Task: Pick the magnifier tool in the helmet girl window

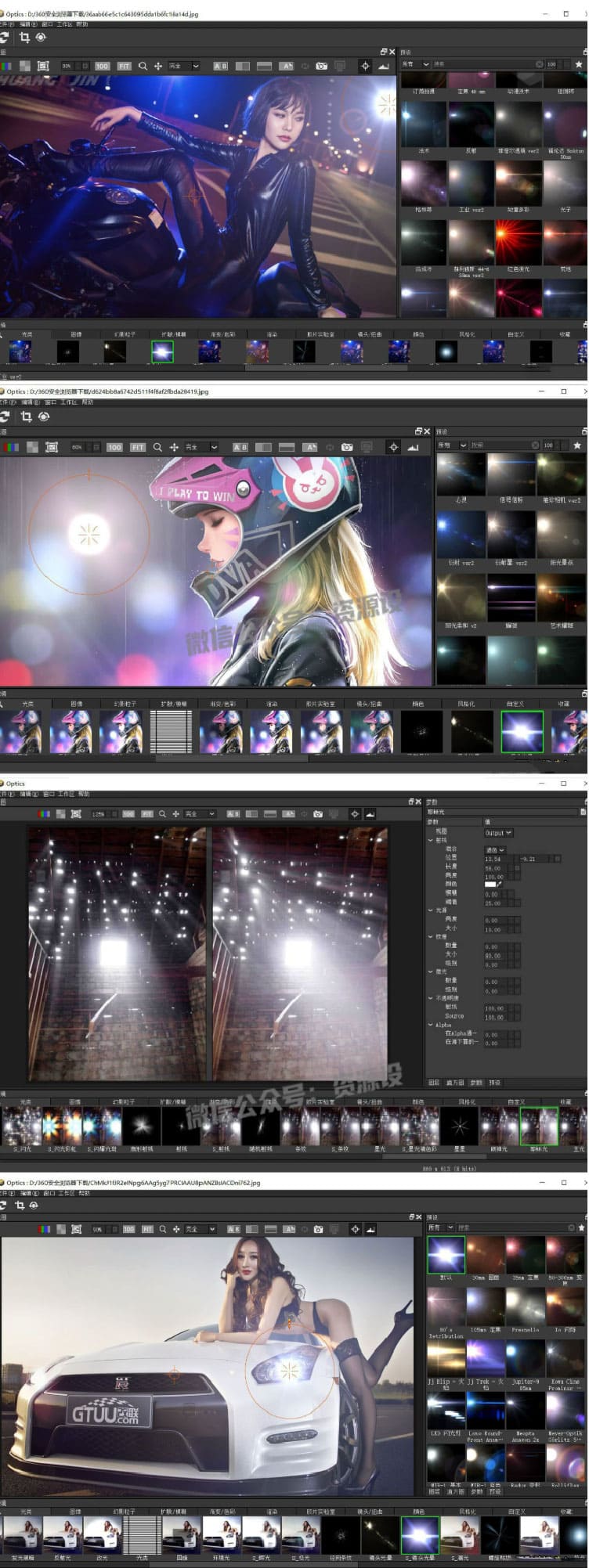Action: coord(157,447)
